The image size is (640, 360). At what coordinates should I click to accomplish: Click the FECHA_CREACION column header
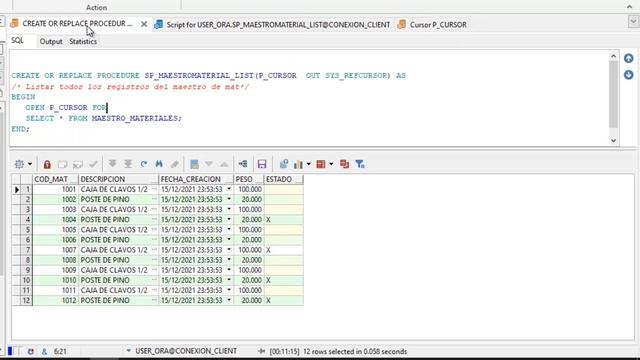[196, 179]
